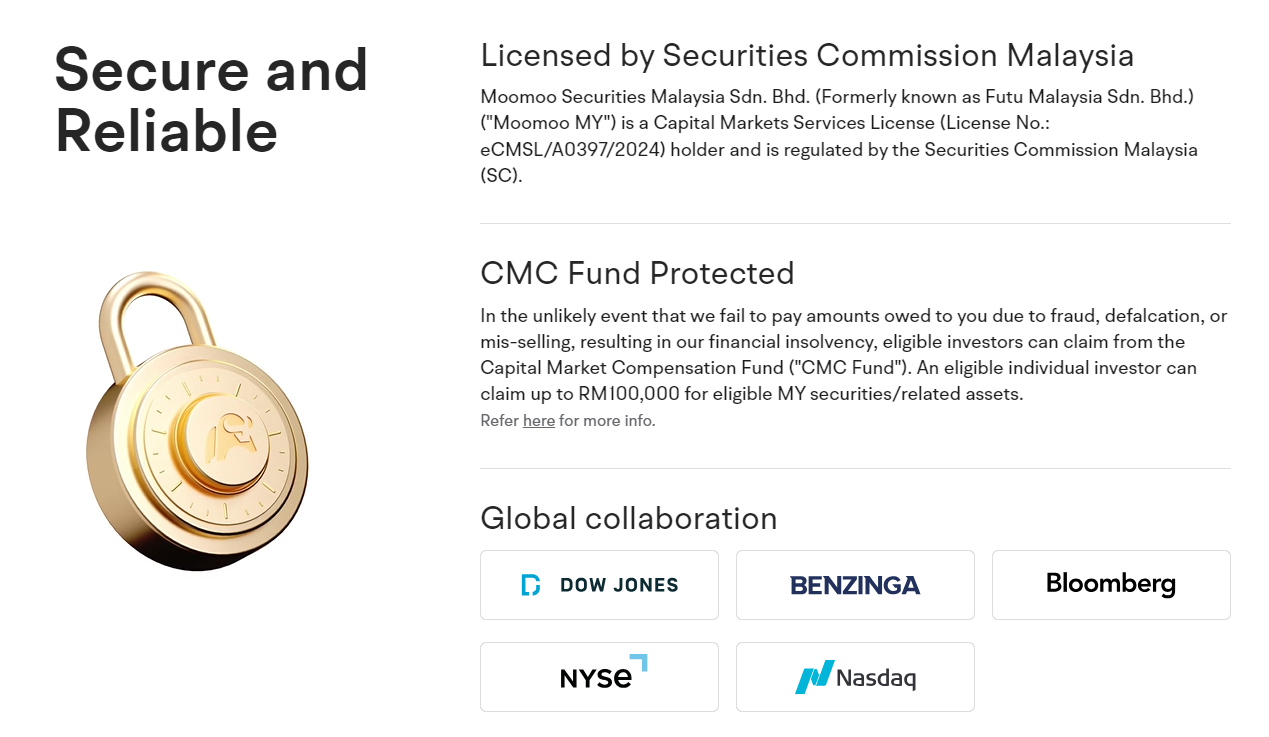Screen dimensions: 1269x737
Task: Click the golden padlock illustration
Action: point(196,421)
